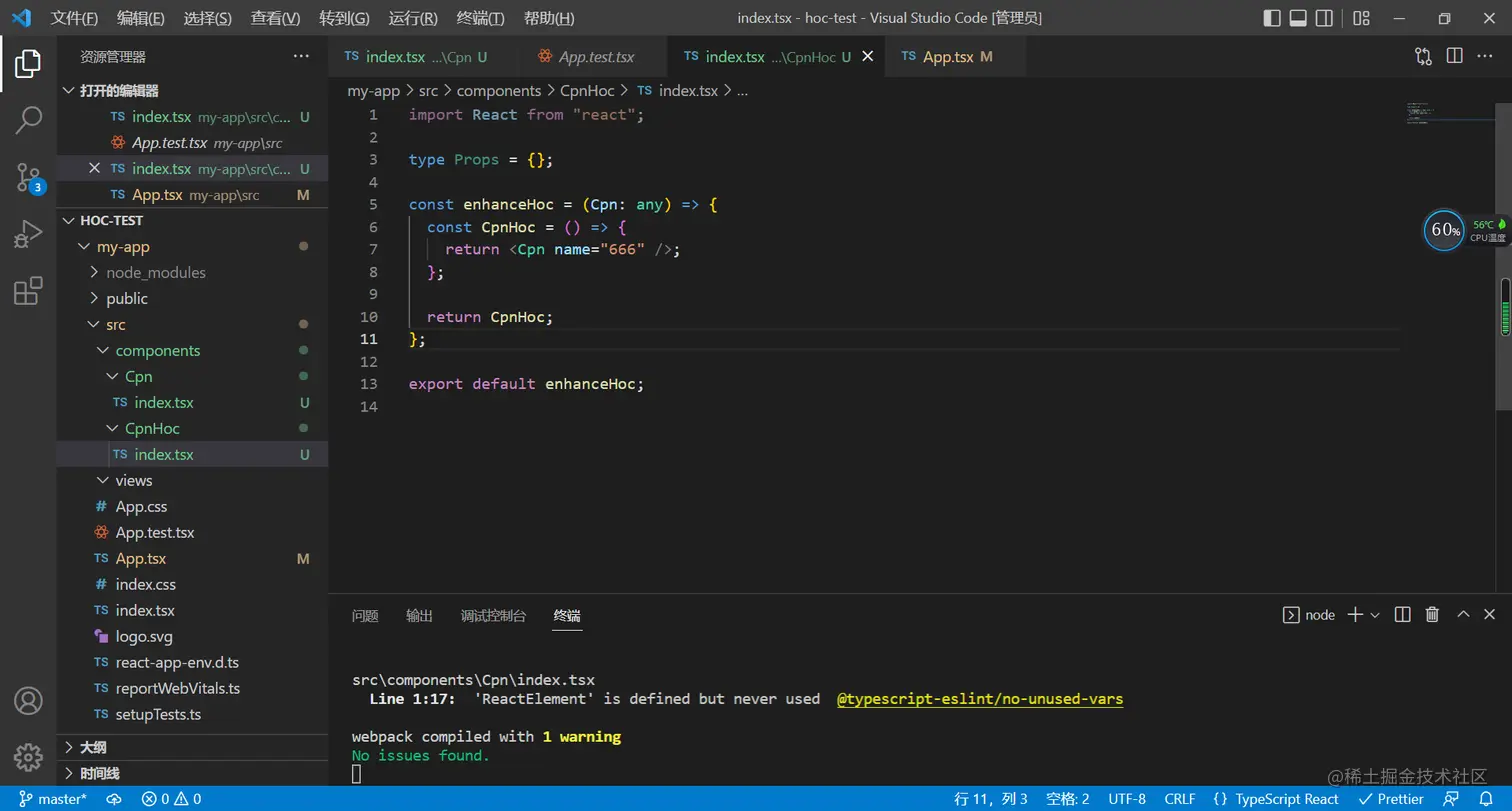Open editor more actions ellipsis
This screenshot has width=1512, height=811.
(1487, 57)
